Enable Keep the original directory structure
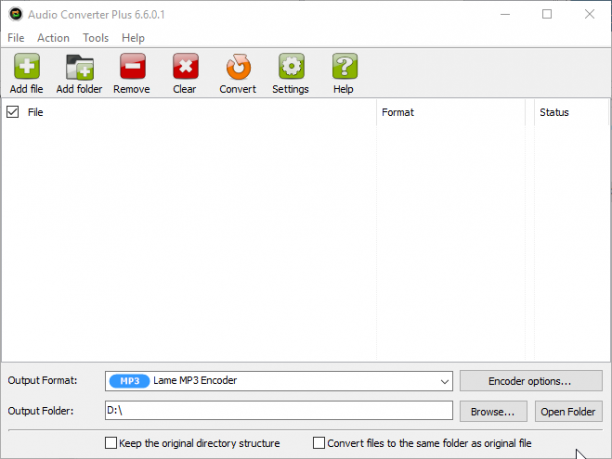The width and height of the screenshot is (612, 459). (111, 443)
